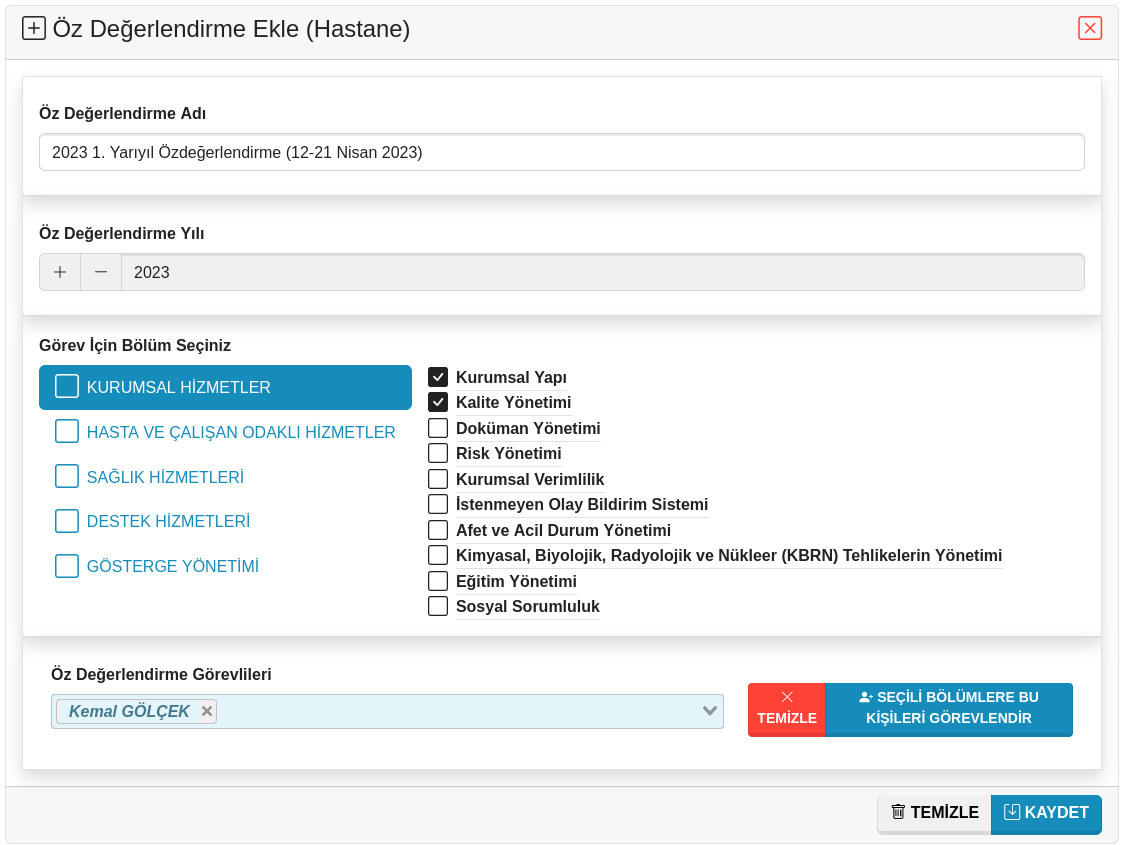Decrease the year with the minus button
Screen dimensions: 1129x845
[x=101, y=272]
